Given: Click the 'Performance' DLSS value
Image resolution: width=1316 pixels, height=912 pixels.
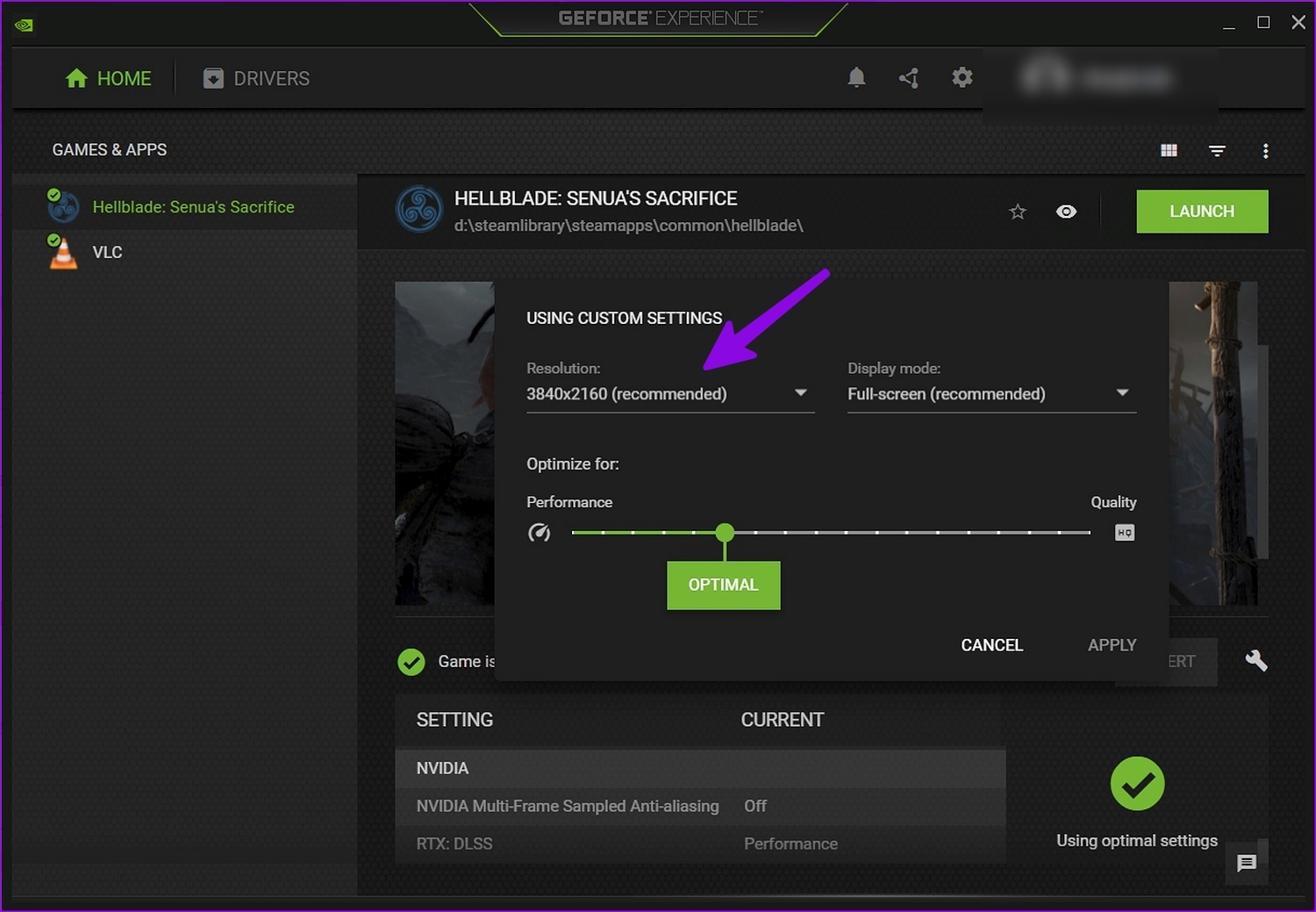Looking at the screenshot, I should click(x=790, y=844).
